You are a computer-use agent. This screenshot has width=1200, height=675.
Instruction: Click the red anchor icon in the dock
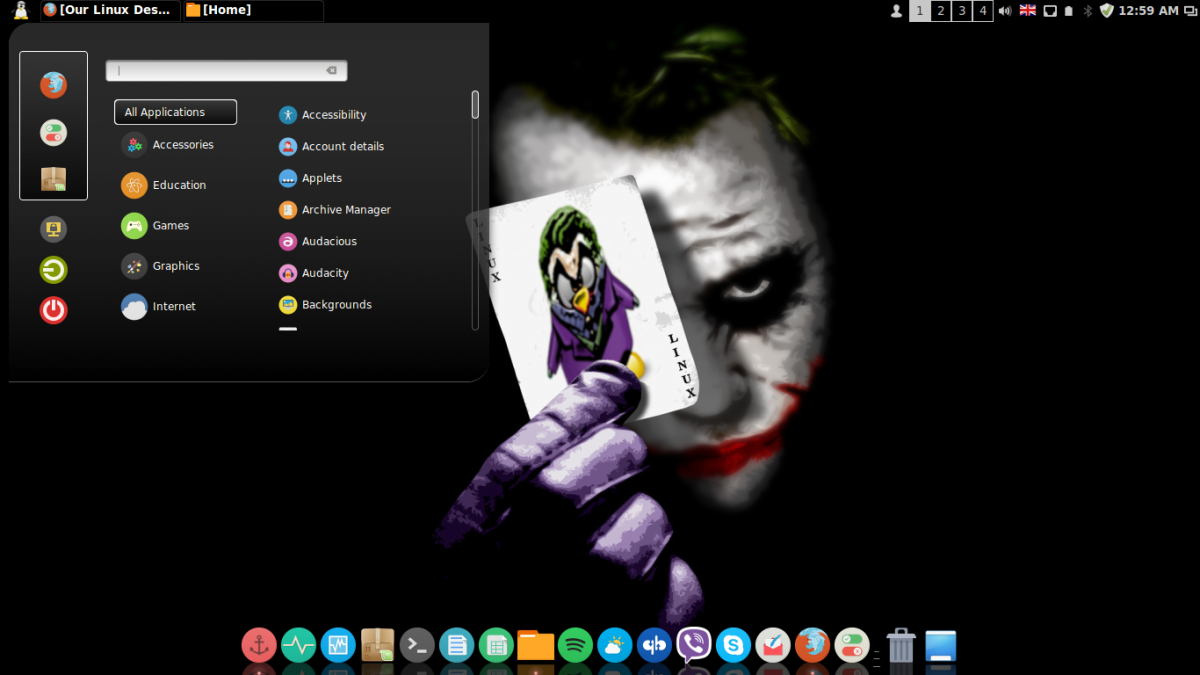point(259,645)
